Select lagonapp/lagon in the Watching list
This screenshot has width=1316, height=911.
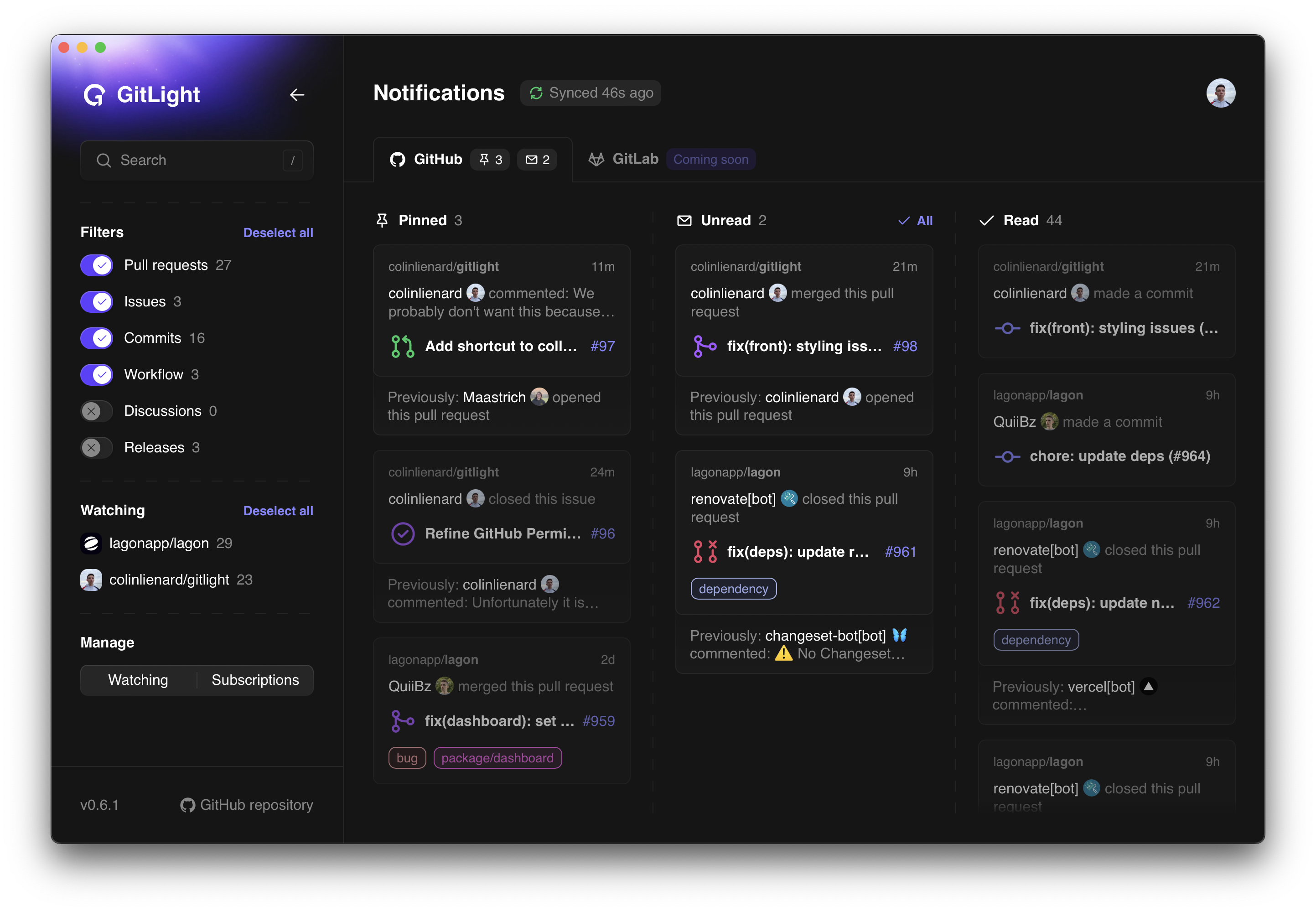[158, 543]
